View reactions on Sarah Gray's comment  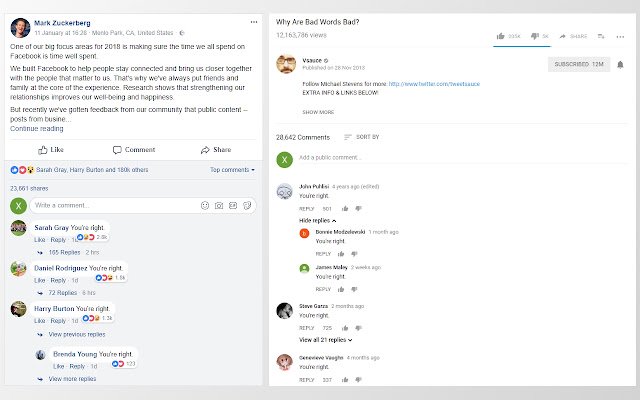(93, 237)
